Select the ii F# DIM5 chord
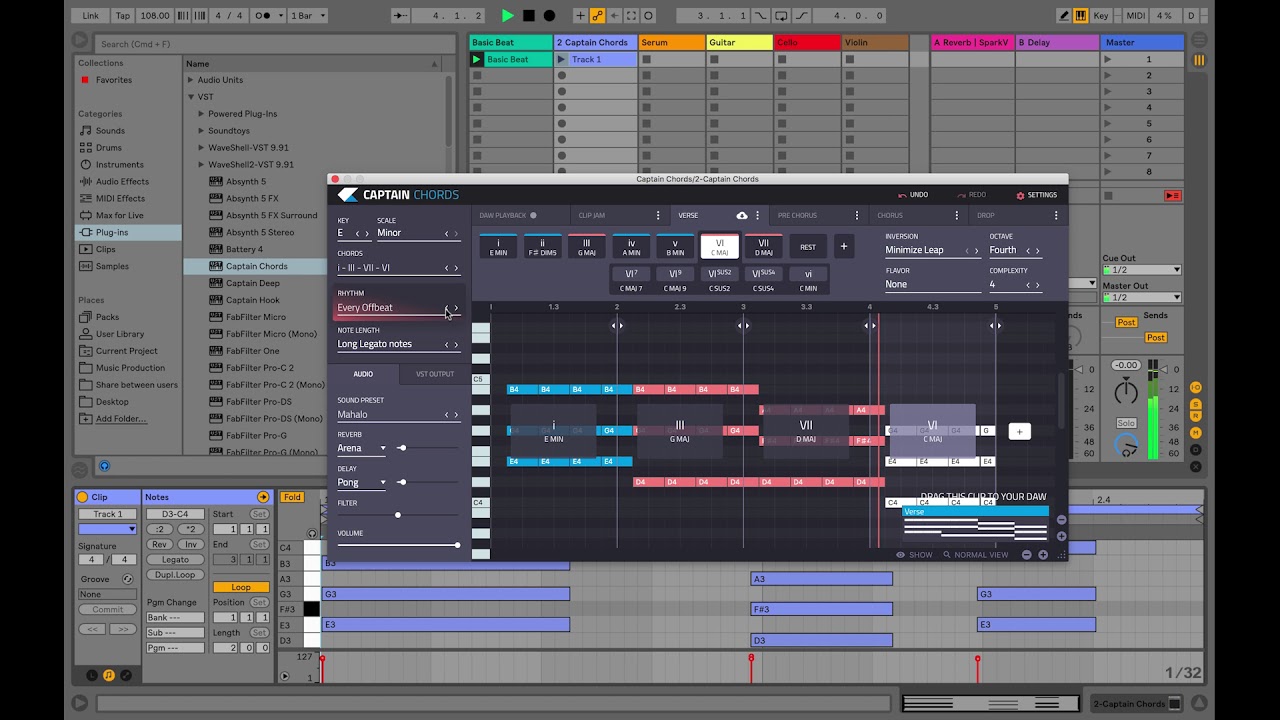 coord(542,247)
